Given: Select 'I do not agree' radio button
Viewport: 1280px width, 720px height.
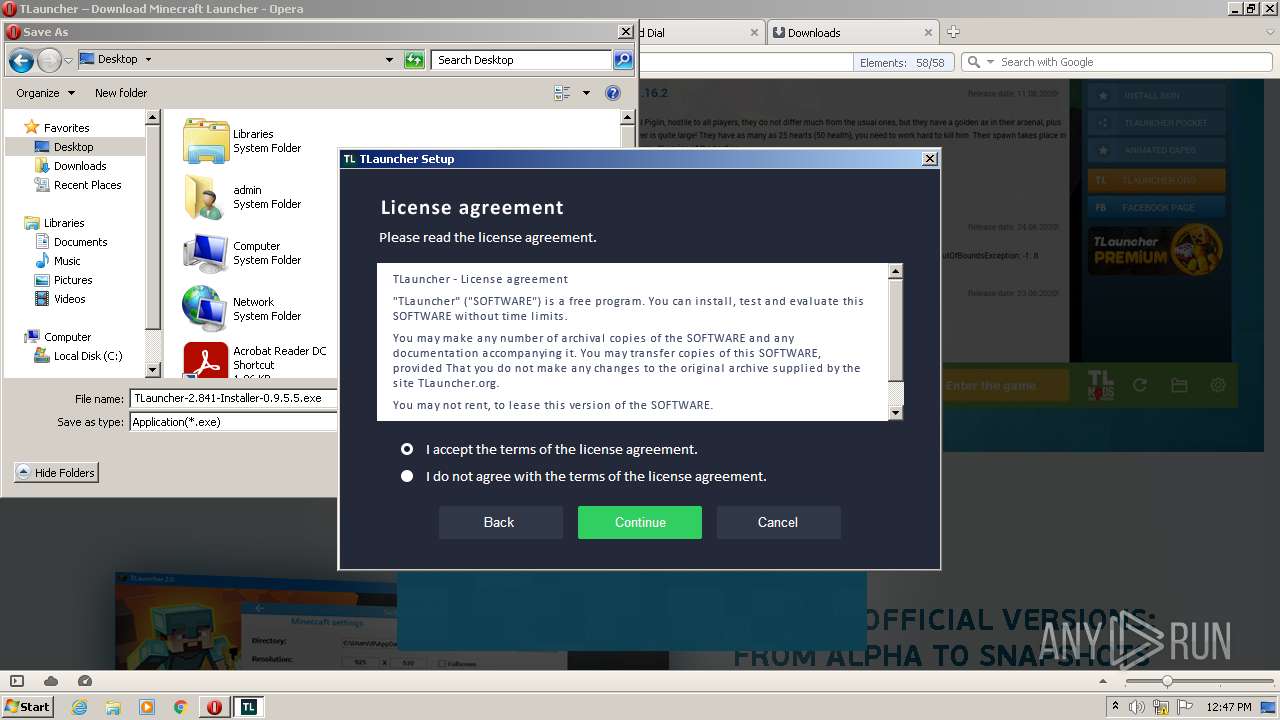Looking at the screenshot, I should (407, 476).
